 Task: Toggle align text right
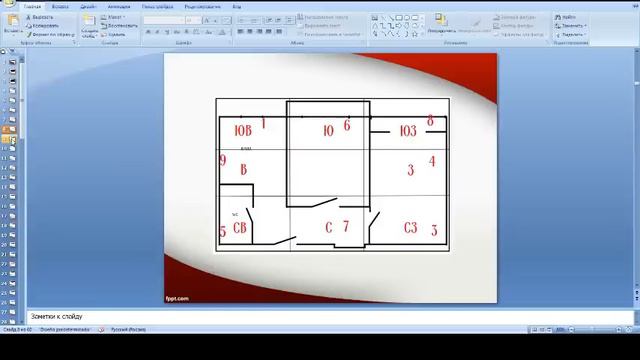[259, 31]
